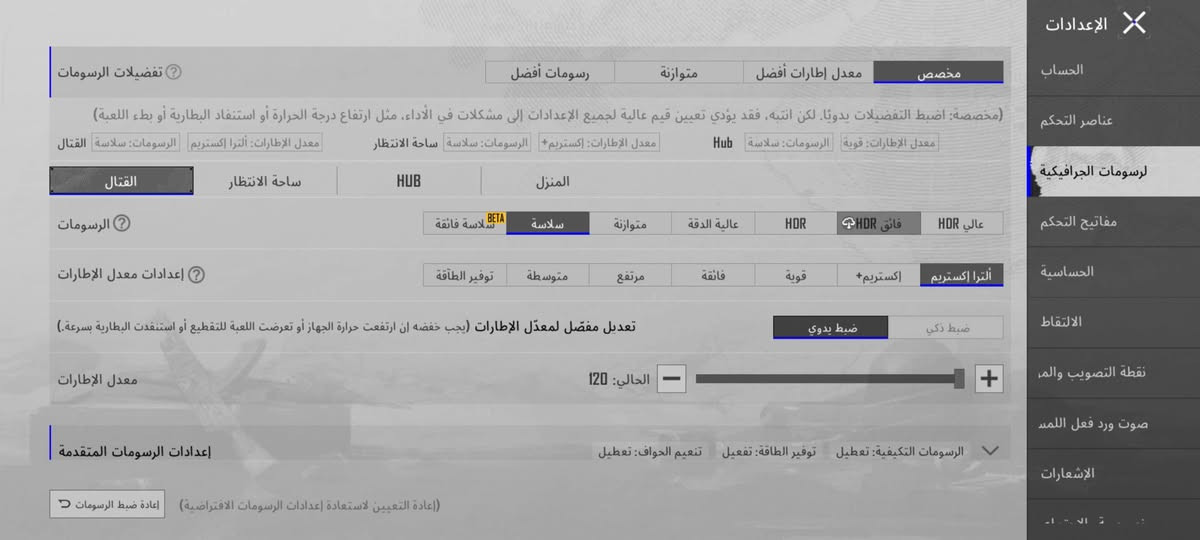The width and height of the screenshot is (1200, 540).
Task: Open الالتقاط settings category
Action: point(1114,322)
